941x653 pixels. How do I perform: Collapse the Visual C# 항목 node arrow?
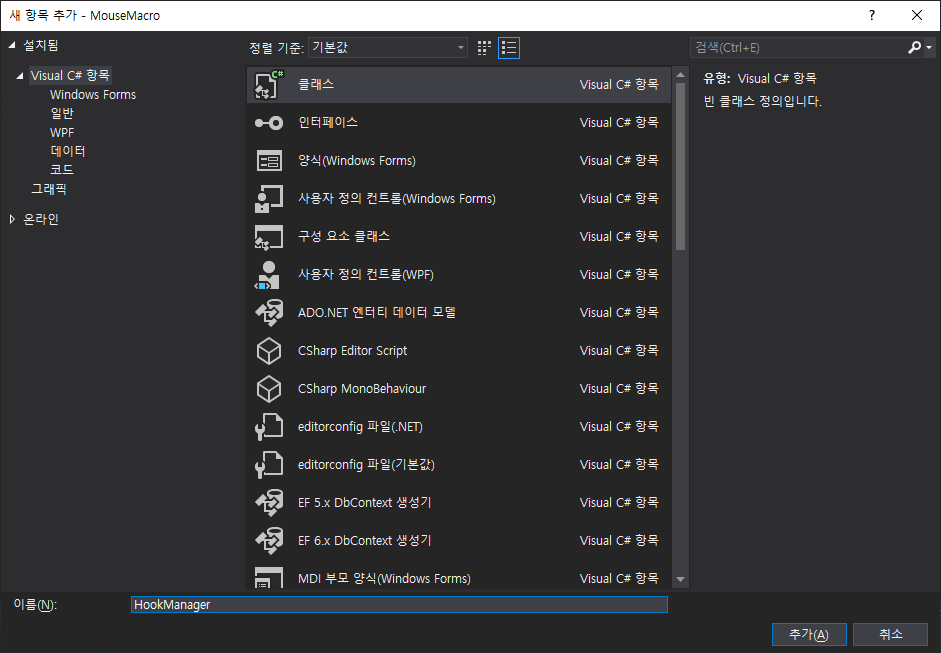[20, 76]
